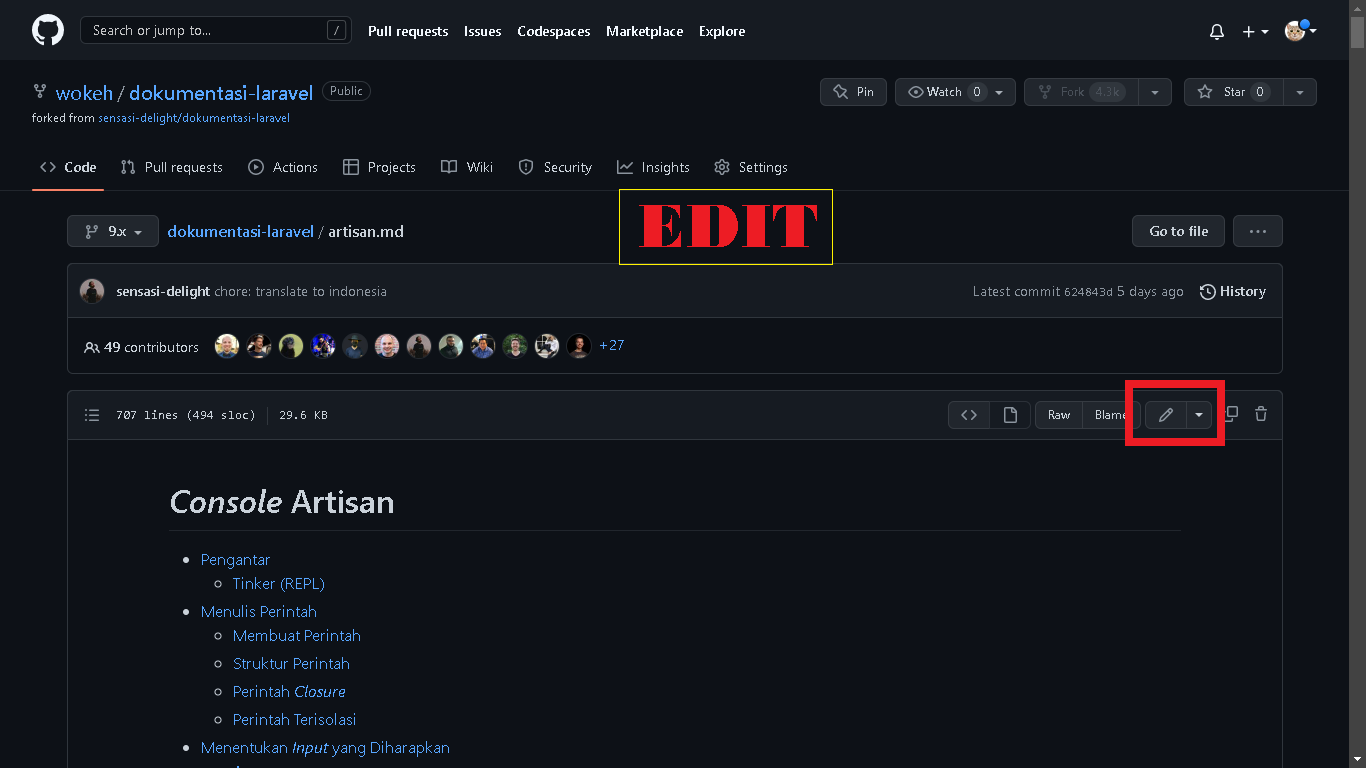The image size is (1366, 768).
Task: Click the Fork button
Action: (x=1080, y=92)
